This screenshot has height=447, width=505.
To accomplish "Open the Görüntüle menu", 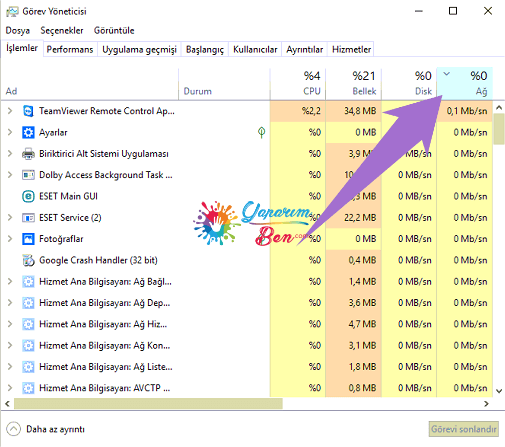I will [x=114, y=31].
